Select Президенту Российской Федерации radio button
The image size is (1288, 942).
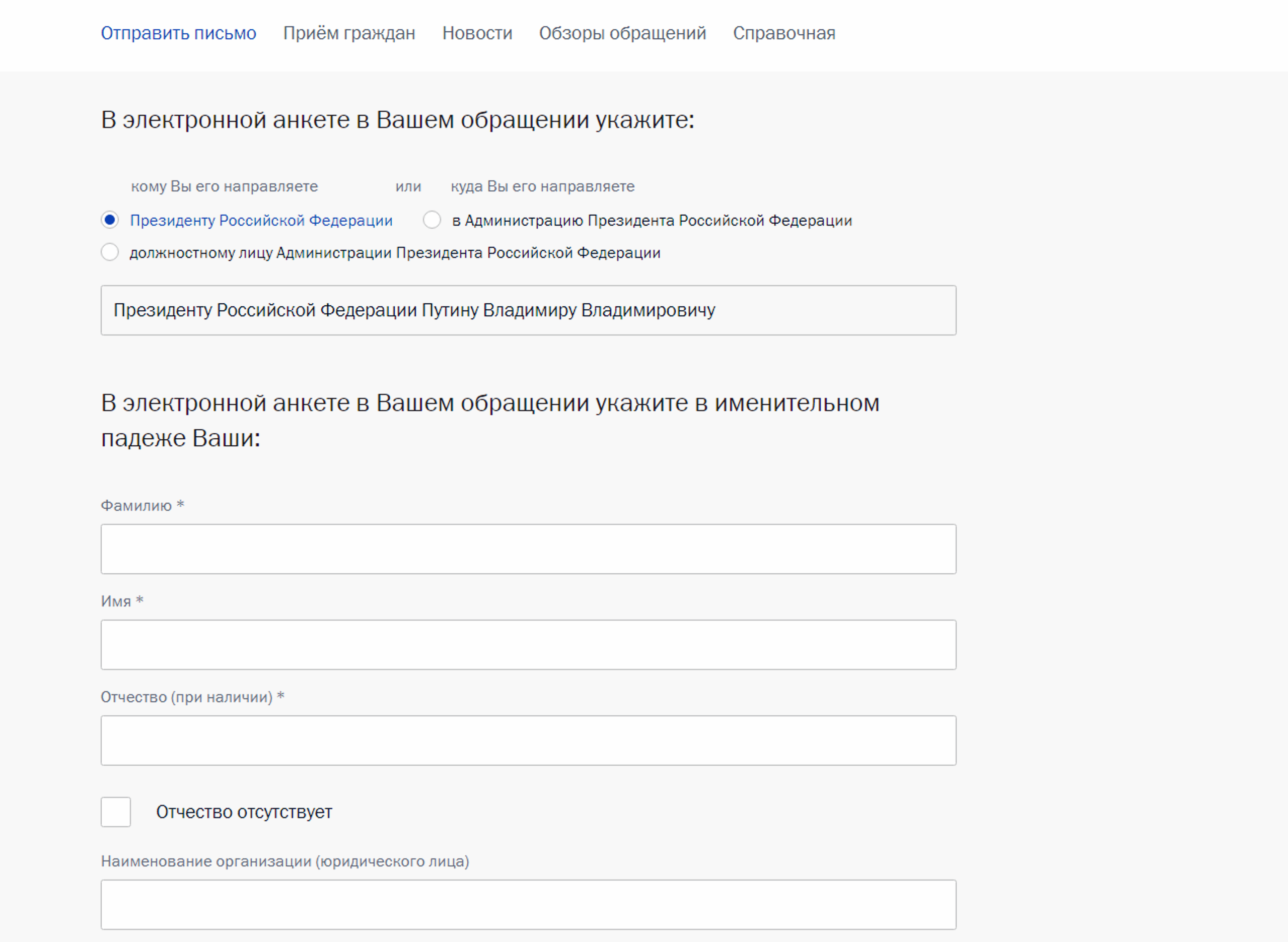pos(110,220)
